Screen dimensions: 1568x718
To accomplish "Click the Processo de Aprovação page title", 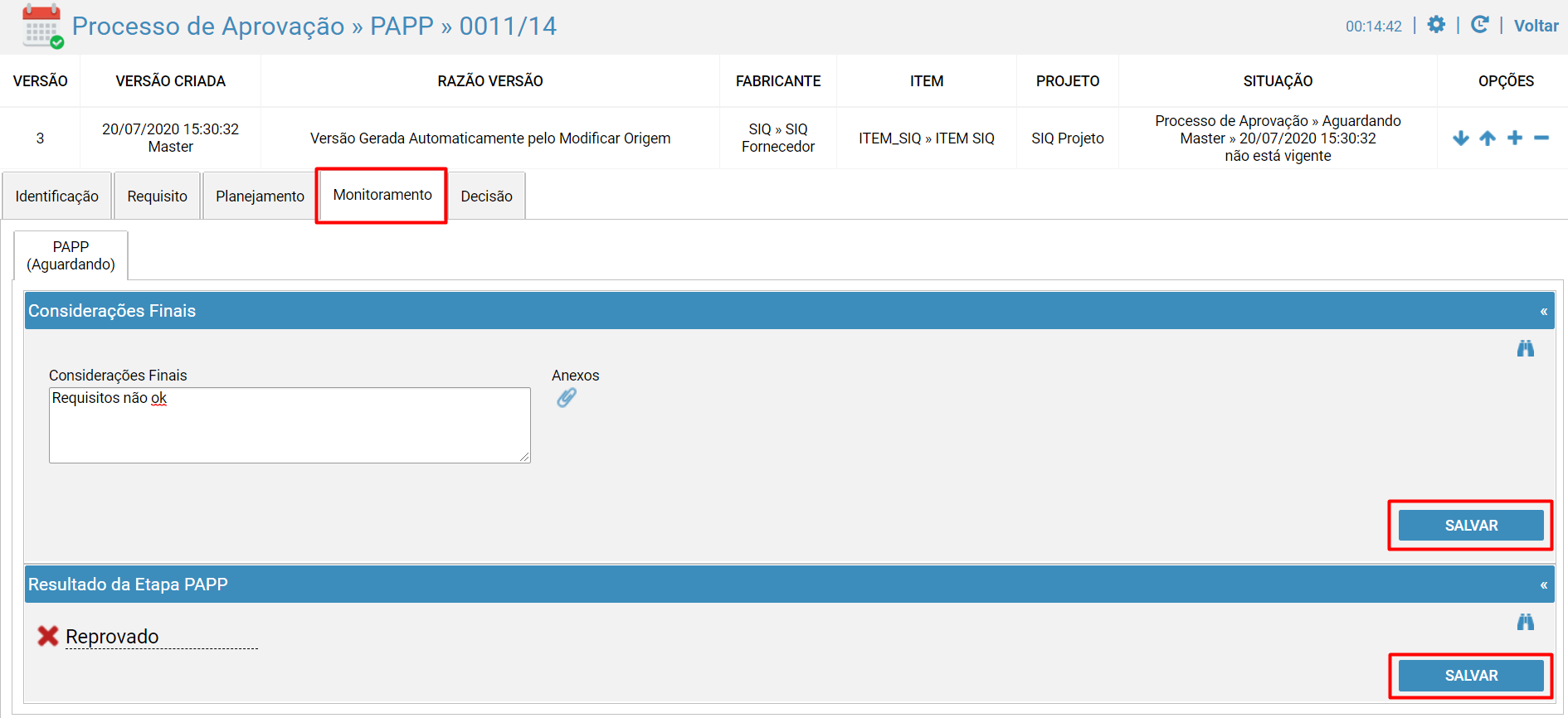I will pyautogui.click(x=314, y=26).
